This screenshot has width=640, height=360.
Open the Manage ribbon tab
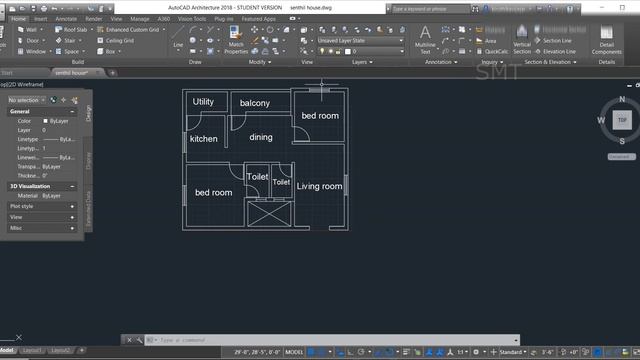coord(140,19)
